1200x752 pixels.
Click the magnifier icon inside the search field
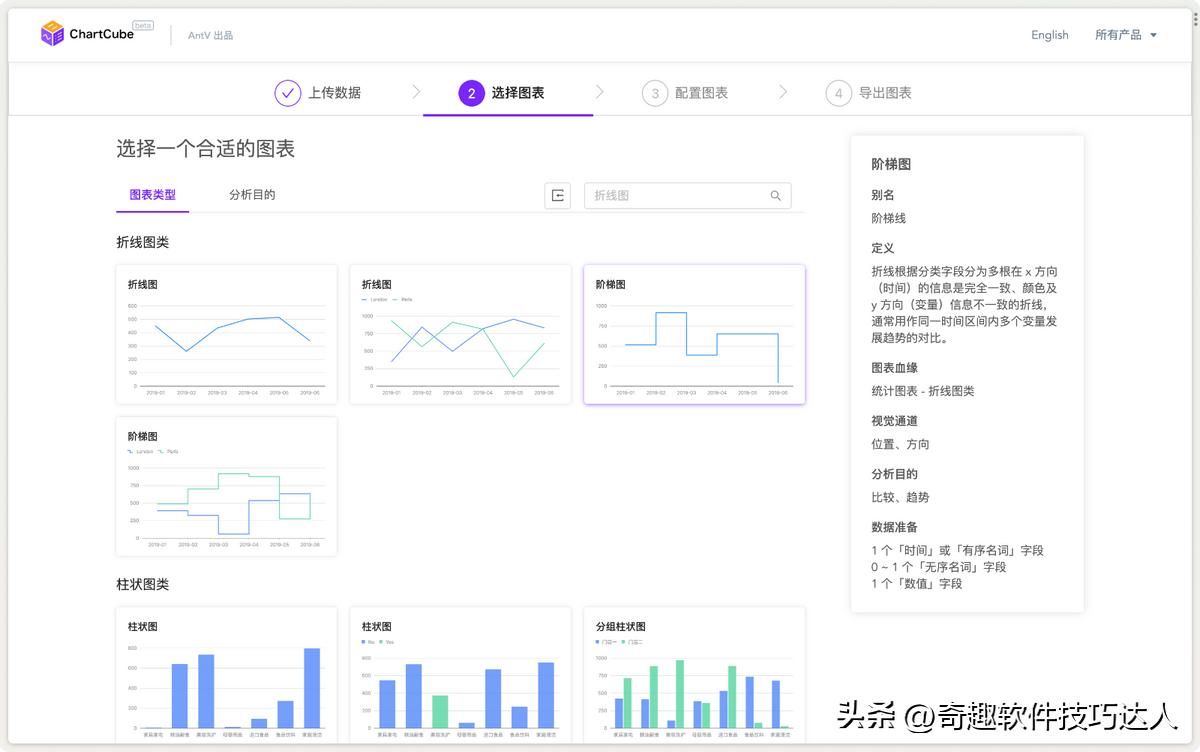[776, 195]
